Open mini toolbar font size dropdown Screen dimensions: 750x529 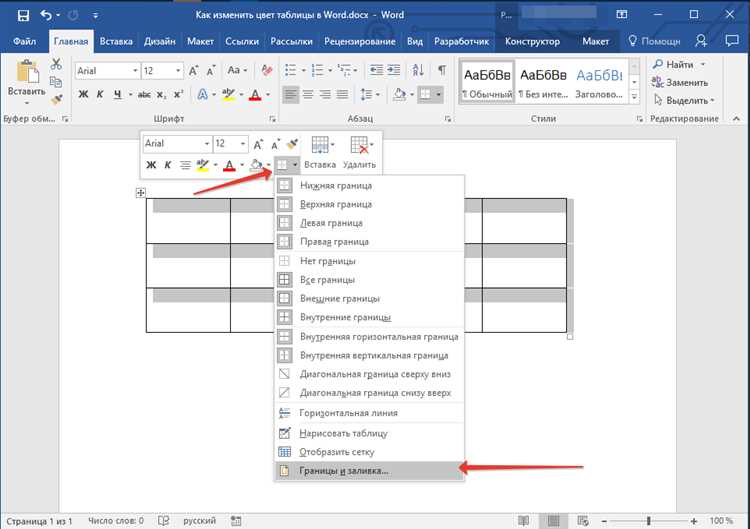243,143
